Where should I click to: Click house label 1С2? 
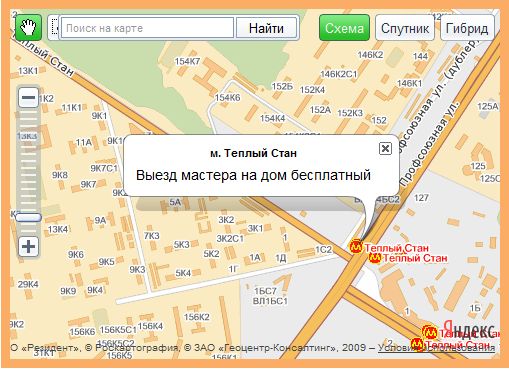(324, 250)
